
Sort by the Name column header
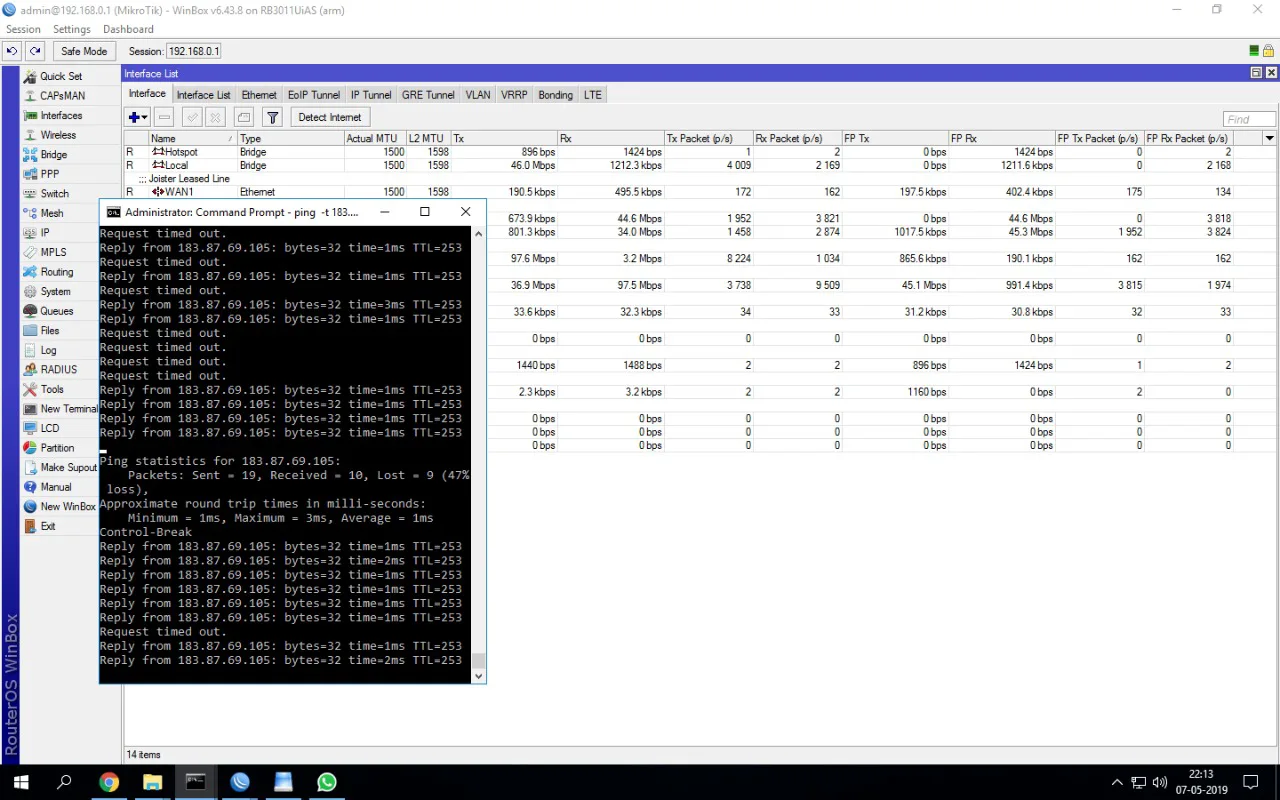192,138
